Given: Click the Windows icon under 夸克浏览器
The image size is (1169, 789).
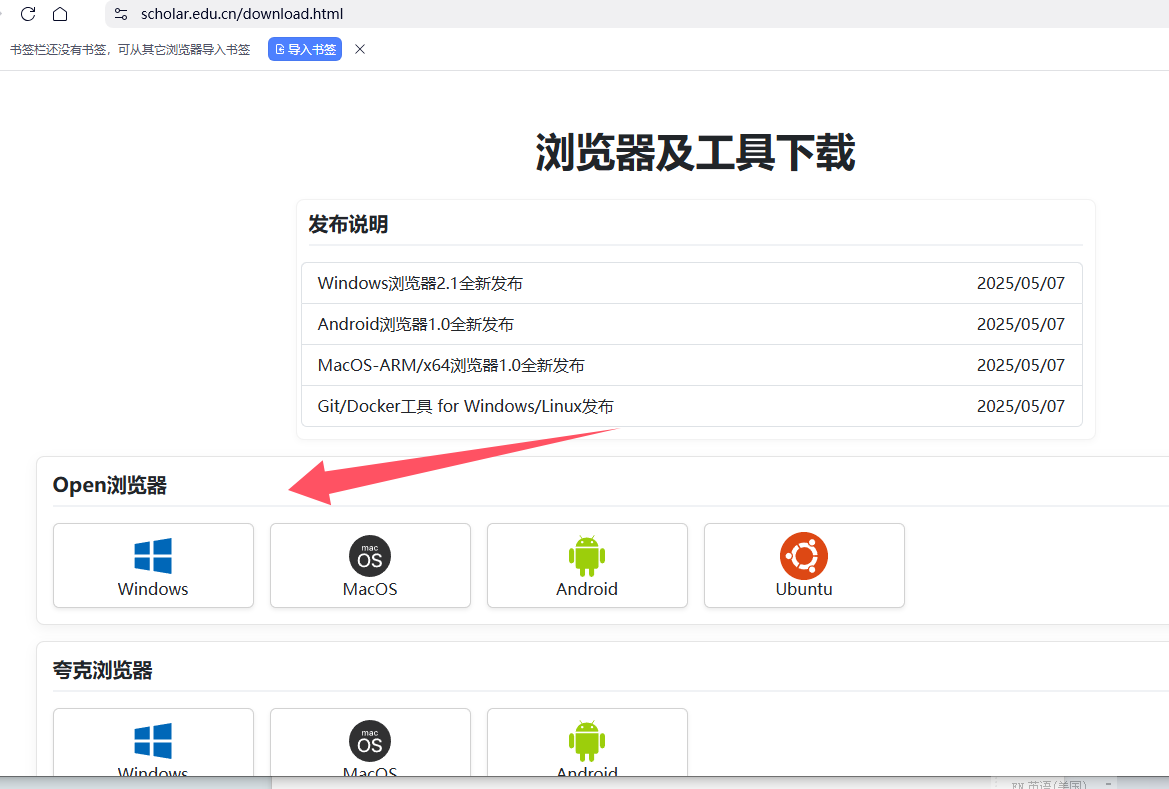Looking at the screenshot, I should (x=153, y=741).
